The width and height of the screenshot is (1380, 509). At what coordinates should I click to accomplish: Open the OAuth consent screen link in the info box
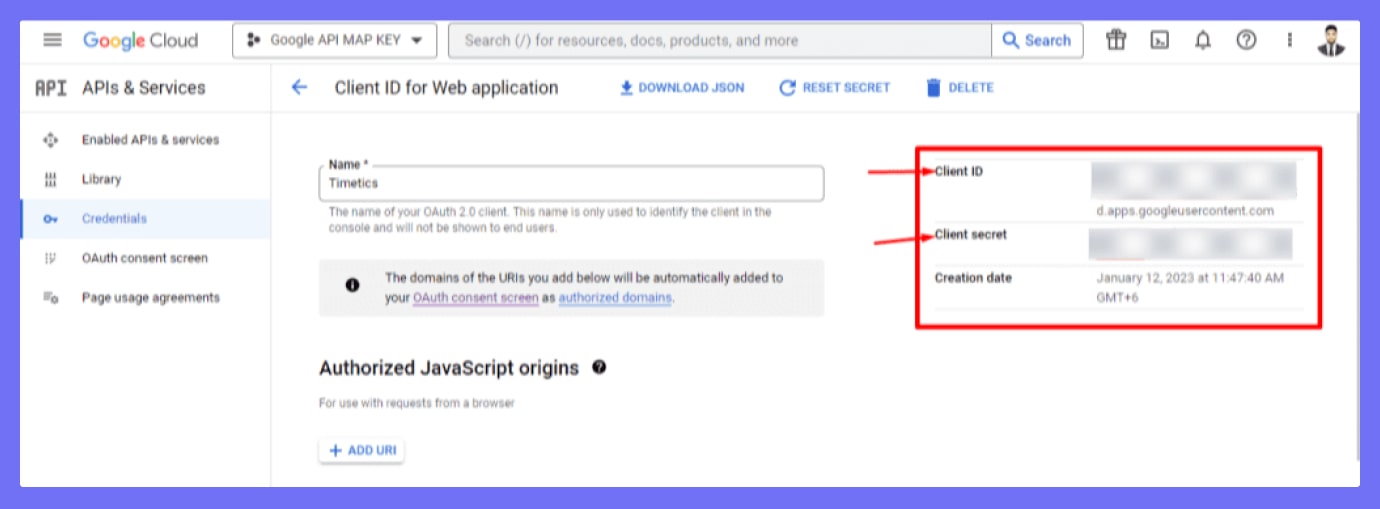(476, 298)
